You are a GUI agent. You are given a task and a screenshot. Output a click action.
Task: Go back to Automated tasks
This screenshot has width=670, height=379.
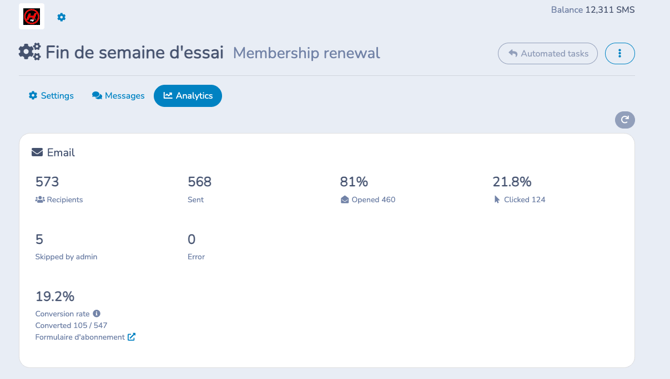[x=548, y=53]
